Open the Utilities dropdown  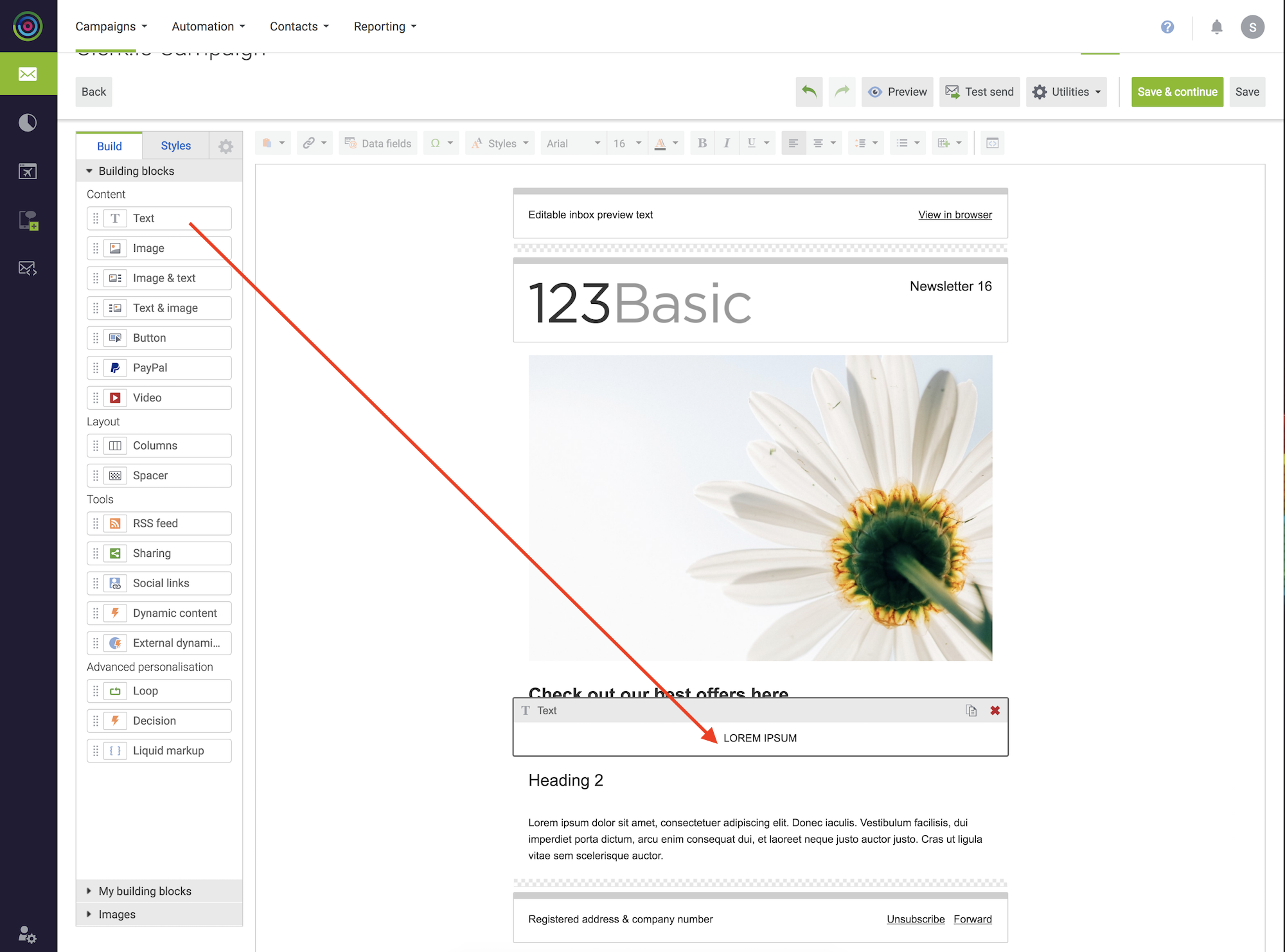[x=1067, y=92]
